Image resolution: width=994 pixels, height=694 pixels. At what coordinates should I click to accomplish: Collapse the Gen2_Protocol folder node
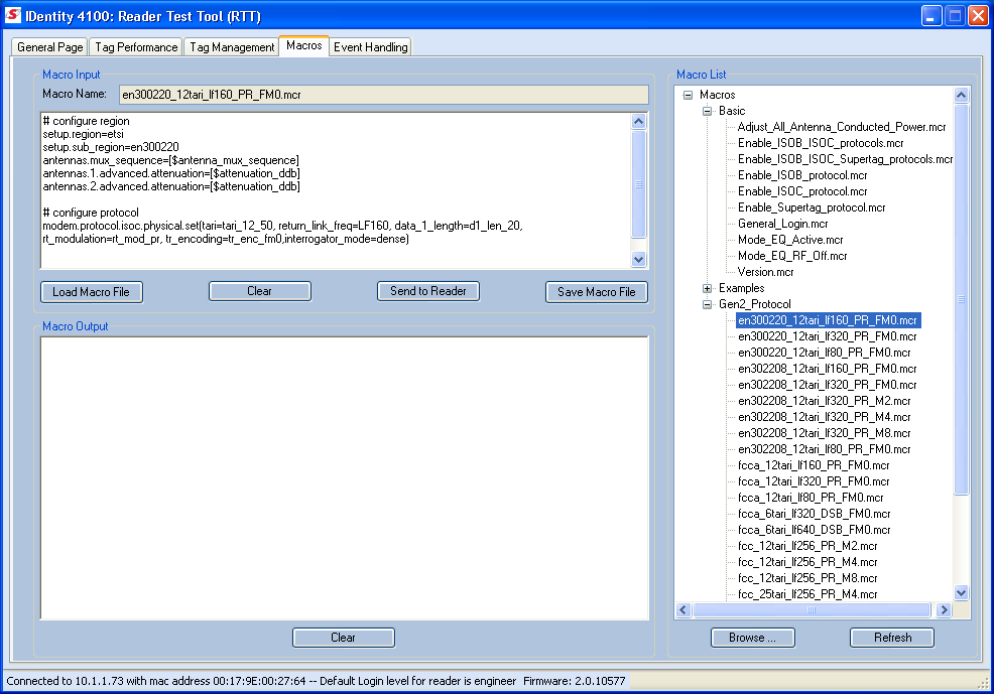[707, 304]
